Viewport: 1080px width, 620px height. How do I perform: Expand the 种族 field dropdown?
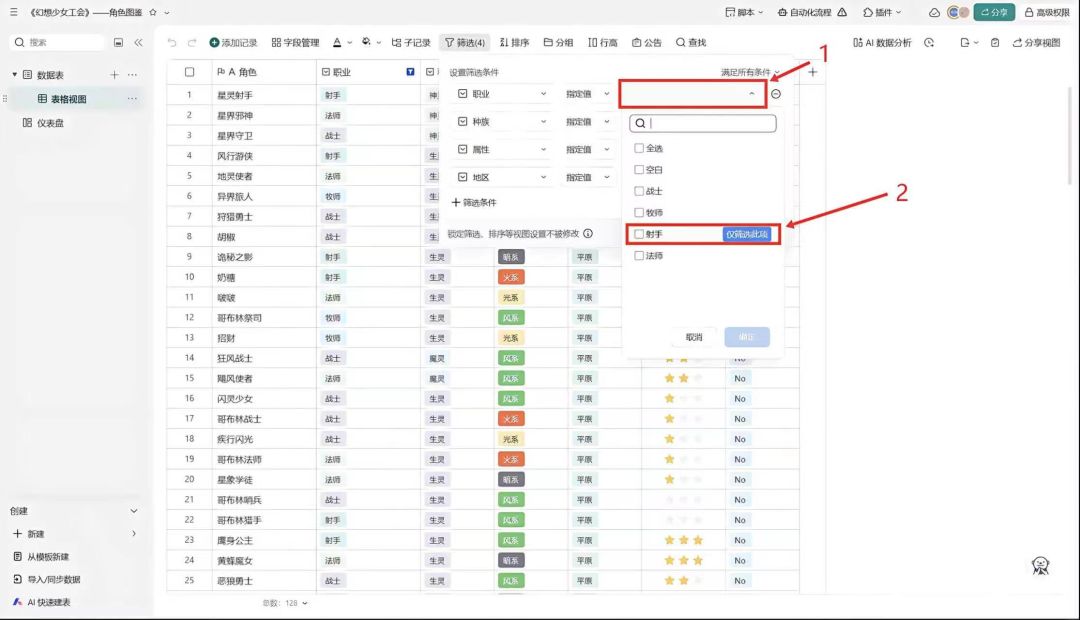click(502, 122)
